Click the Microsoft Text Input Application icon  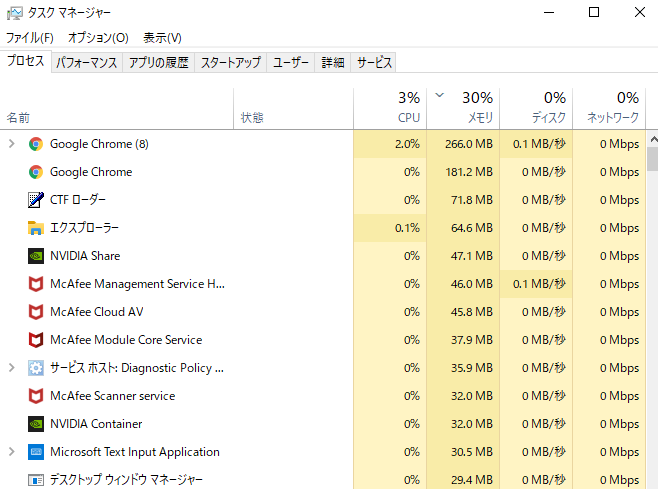coord(36,452)
